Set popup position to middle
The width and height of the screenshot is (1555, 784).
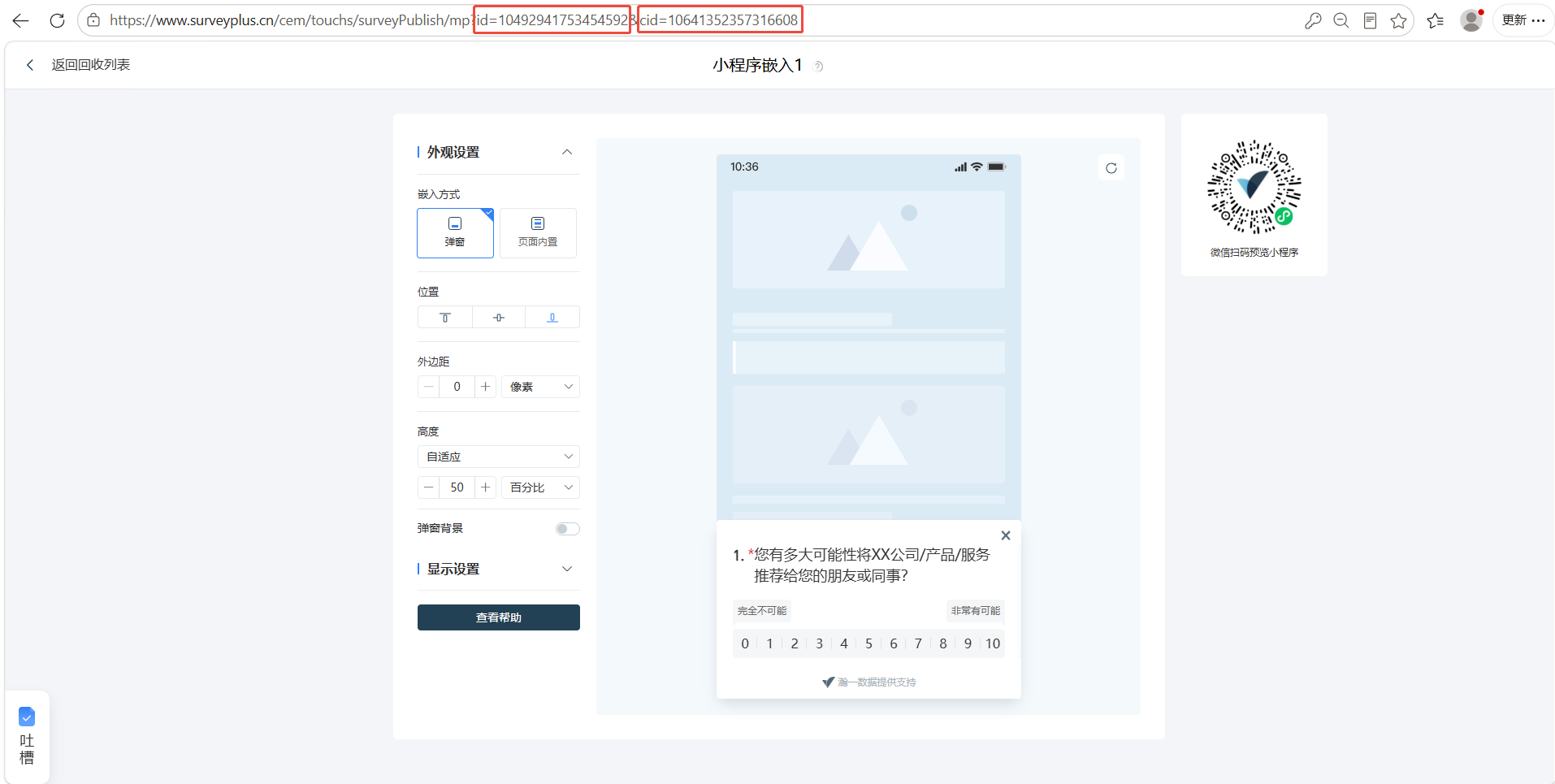(x=499, y=317)
